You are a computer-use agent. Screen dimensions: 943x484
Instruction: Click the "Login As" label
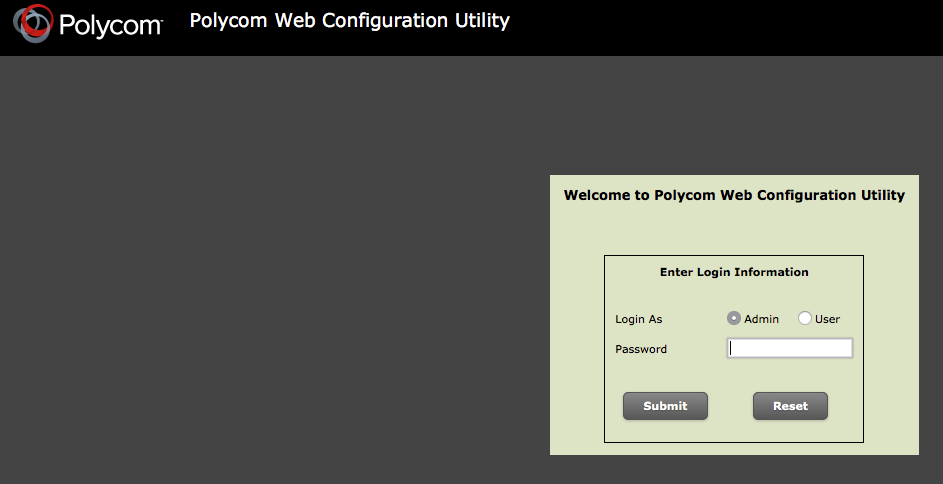(639, 320)
